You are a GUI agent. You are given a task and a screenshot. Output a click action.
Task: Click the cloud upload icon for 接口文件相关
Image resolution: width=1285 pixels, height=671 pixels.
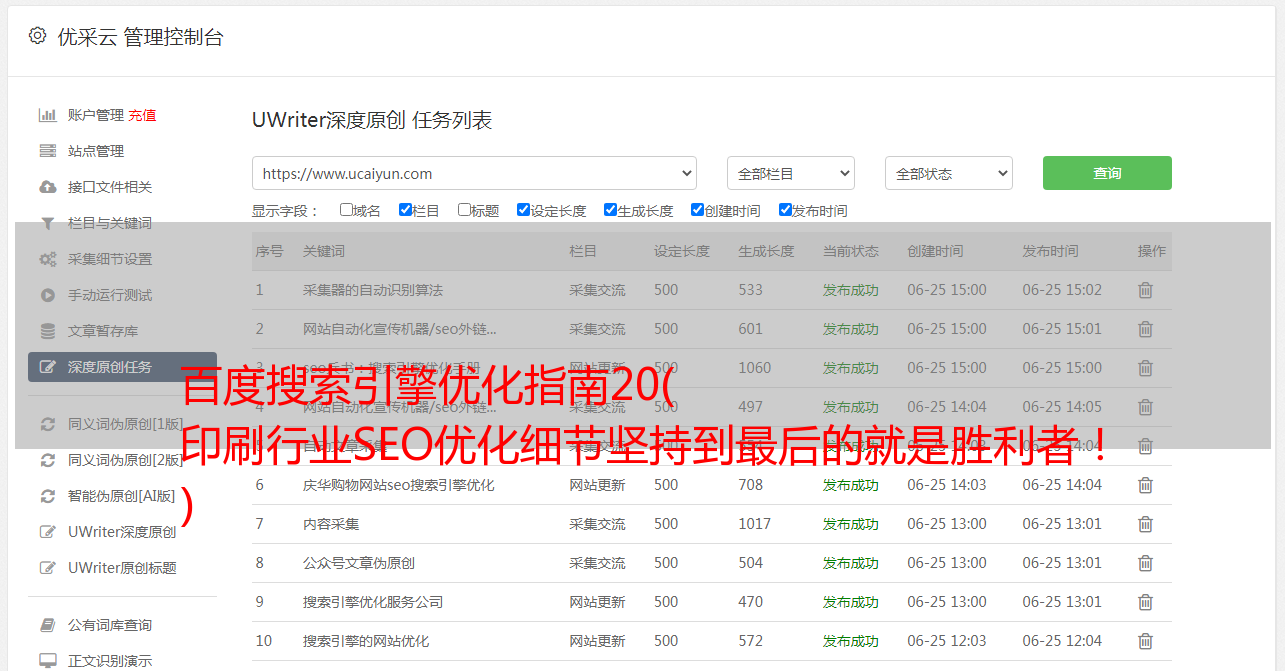tap(47, 187)
